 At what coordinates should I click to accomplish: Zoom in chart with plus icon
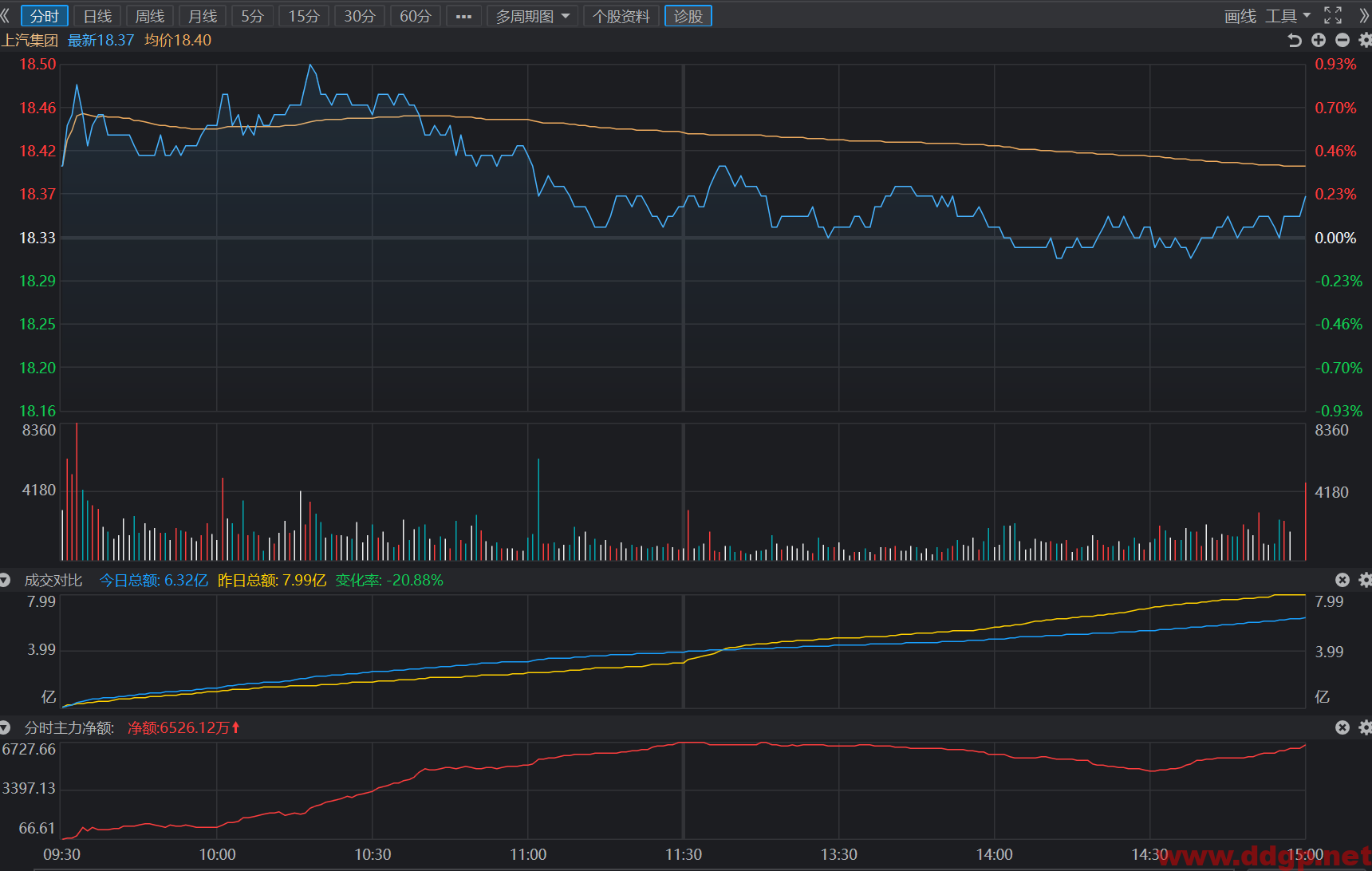pos(1319,40)
